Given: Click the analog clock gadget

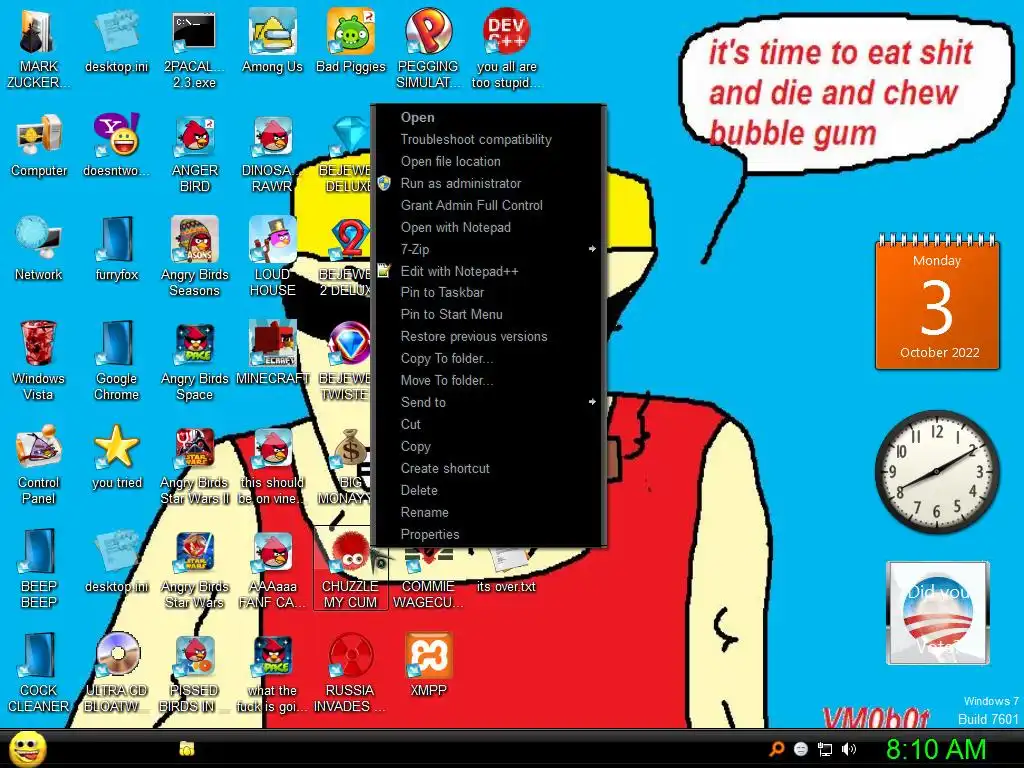Looking at the screenshot, I should coord(937,472).
